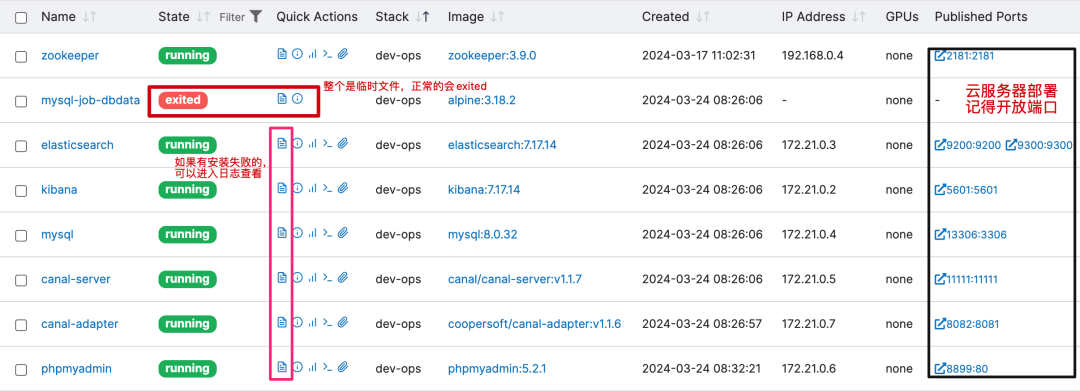Open published port 5601:5601 link
Viewport: 1080px width, 391px height.
click(x=966, y=189)
